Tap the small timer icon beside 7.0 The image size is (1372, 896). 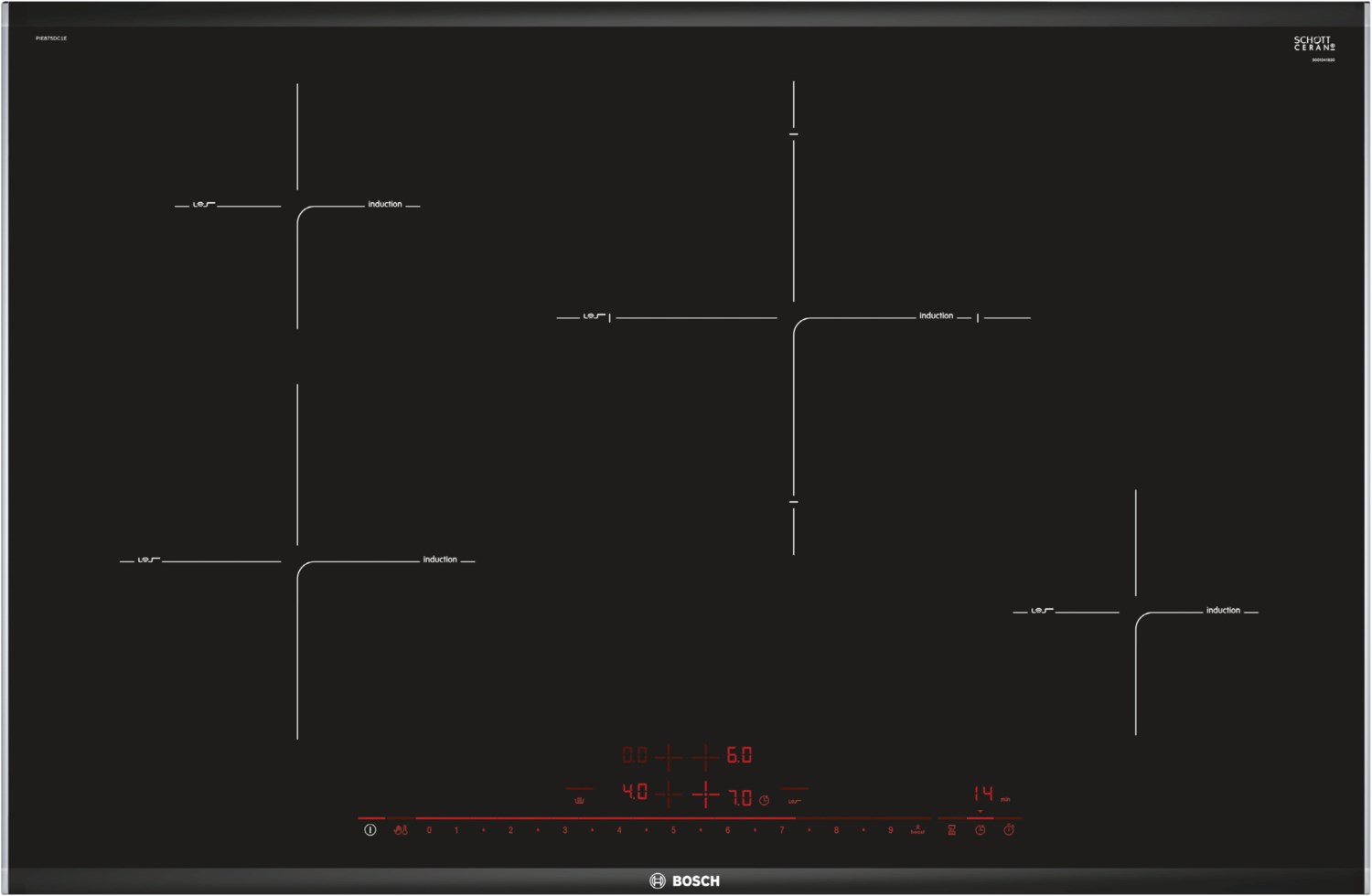pyautogui.click(x=765, y=801)
